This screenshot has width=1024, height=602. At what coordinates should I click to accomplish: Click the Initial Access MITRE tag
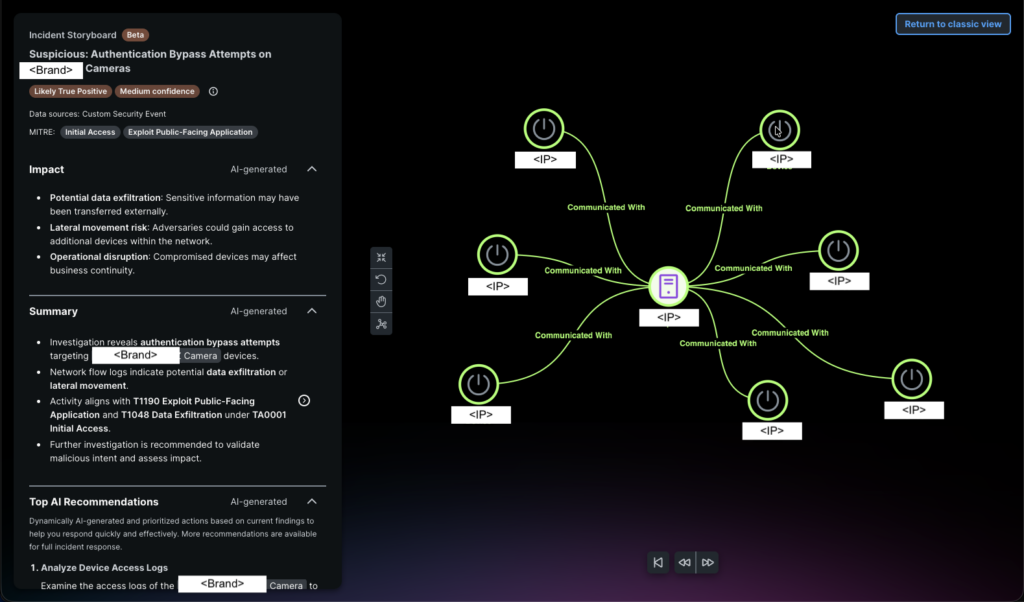pyautogui.click(x=90, y=132)
